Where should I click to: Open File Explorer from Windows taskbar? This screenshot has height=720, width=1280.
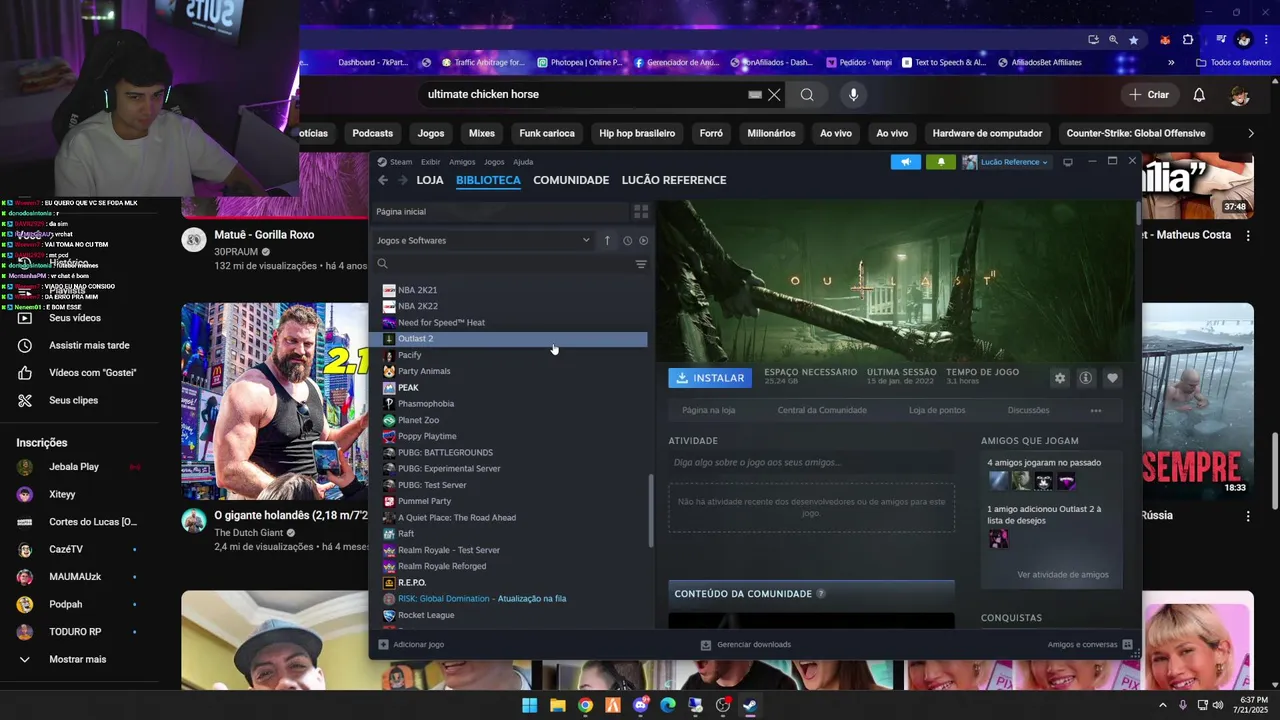[557, 705]
